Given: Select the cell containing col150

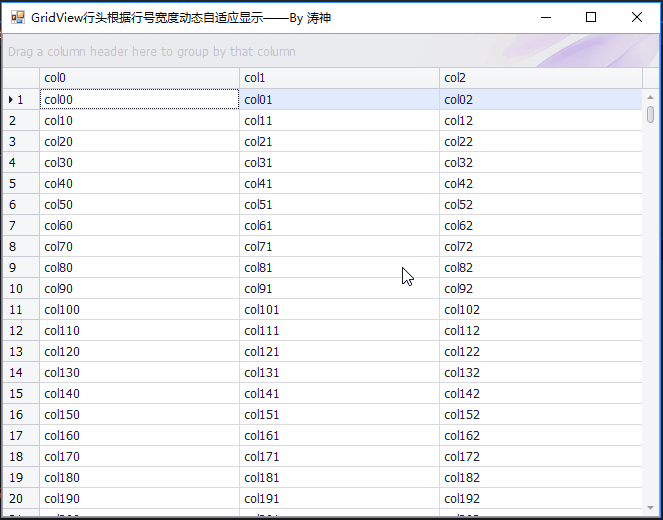Looking at the screenshot, I should point(139,414).
